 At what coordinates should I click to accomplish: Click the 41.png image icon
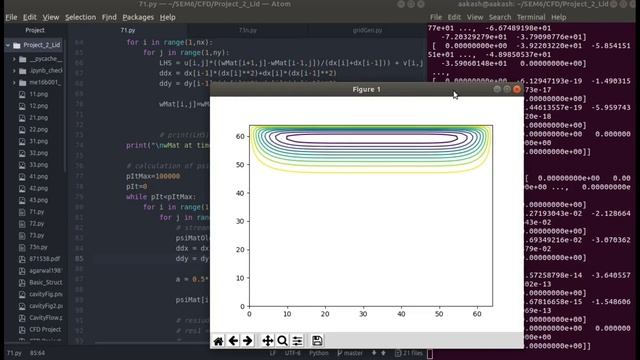point(22,177)
